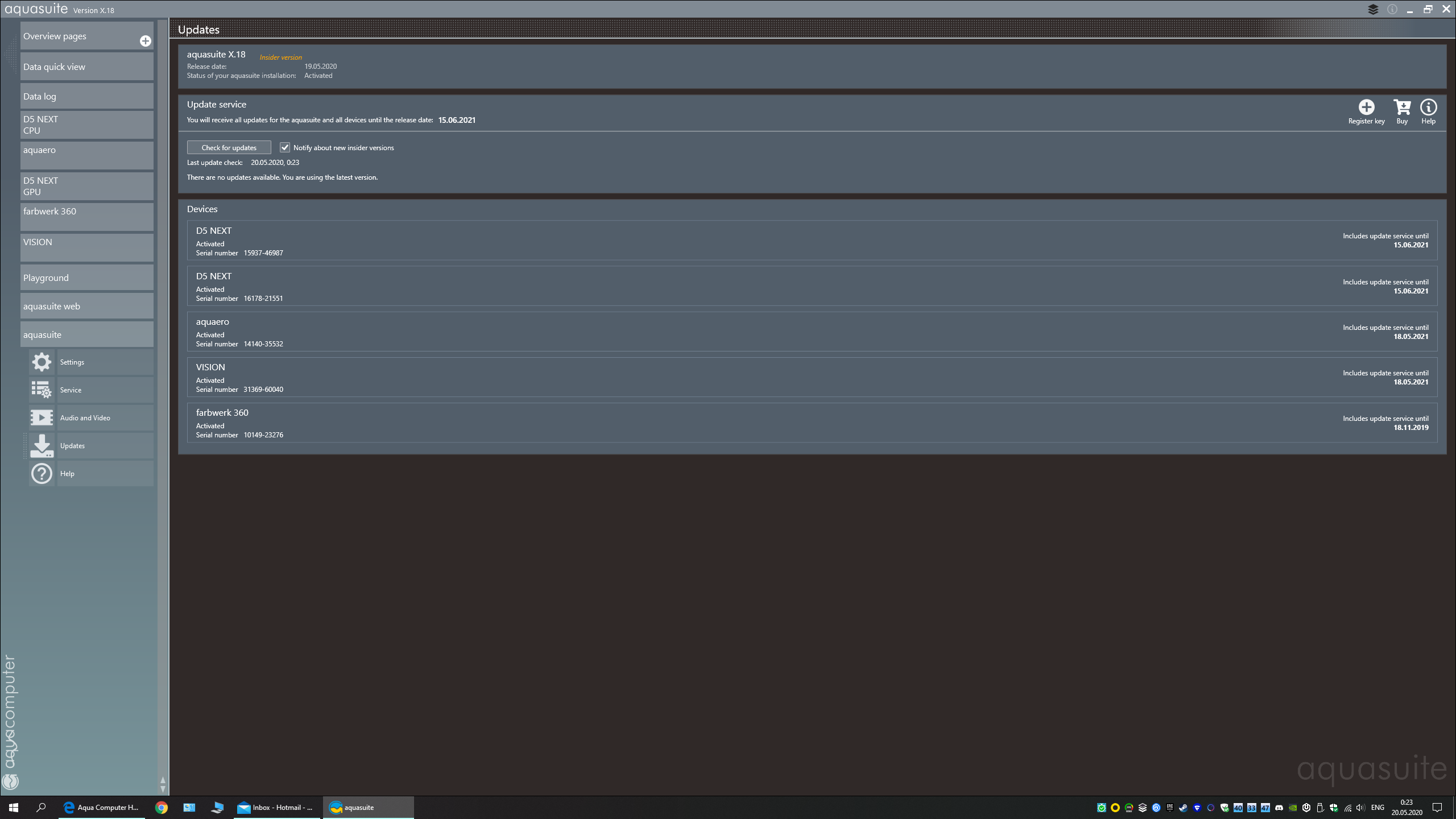Add overview page with plus icon

[x=146, y=41]
